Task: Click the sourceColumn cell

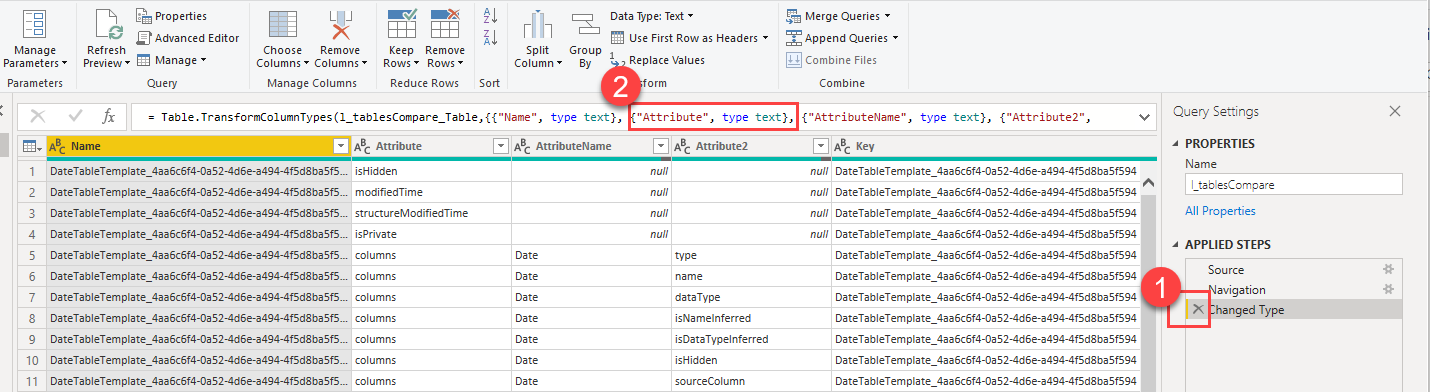Action: (751, 381)
